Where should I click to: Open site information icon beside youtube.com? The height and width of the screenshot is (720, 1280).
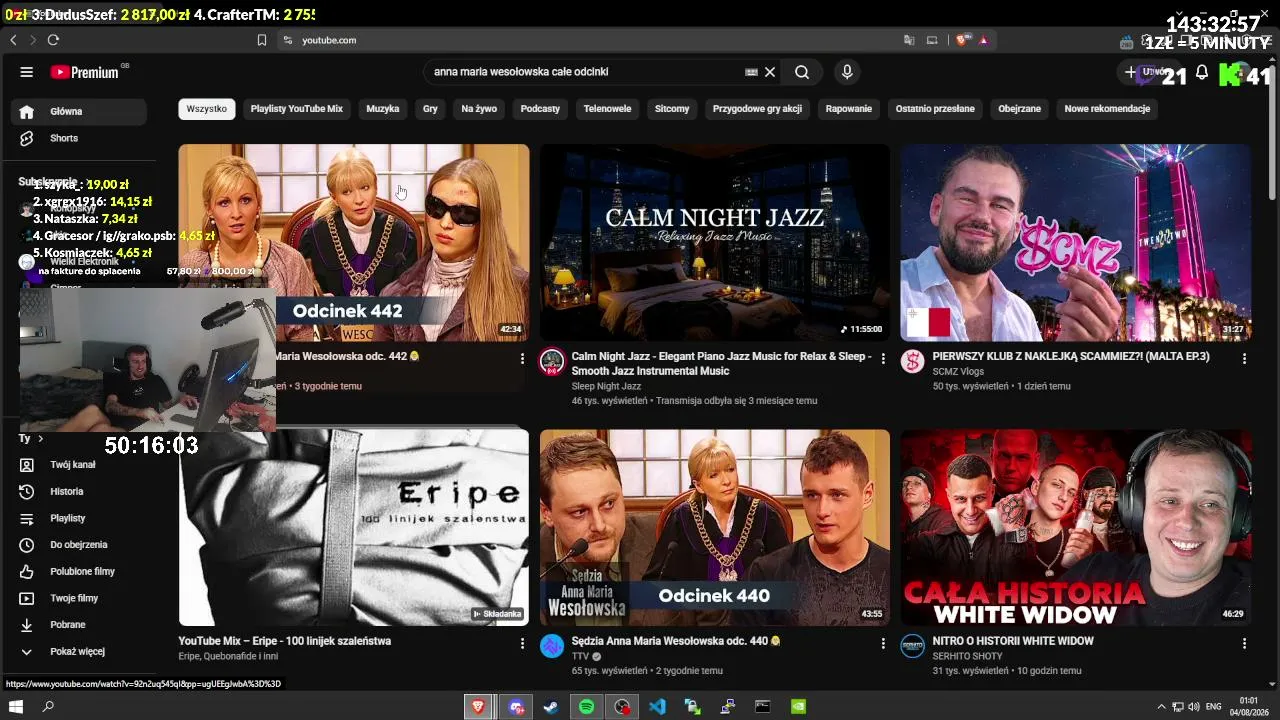(288, 40)
